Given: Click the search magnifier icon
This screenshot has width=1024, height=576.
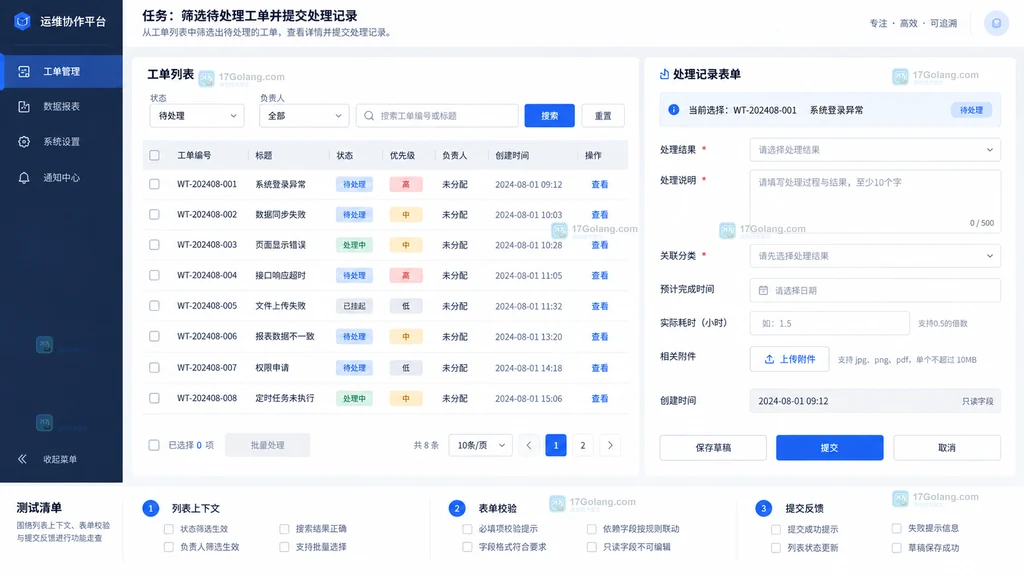Looking at the screenshot, I should click(369, 116).
